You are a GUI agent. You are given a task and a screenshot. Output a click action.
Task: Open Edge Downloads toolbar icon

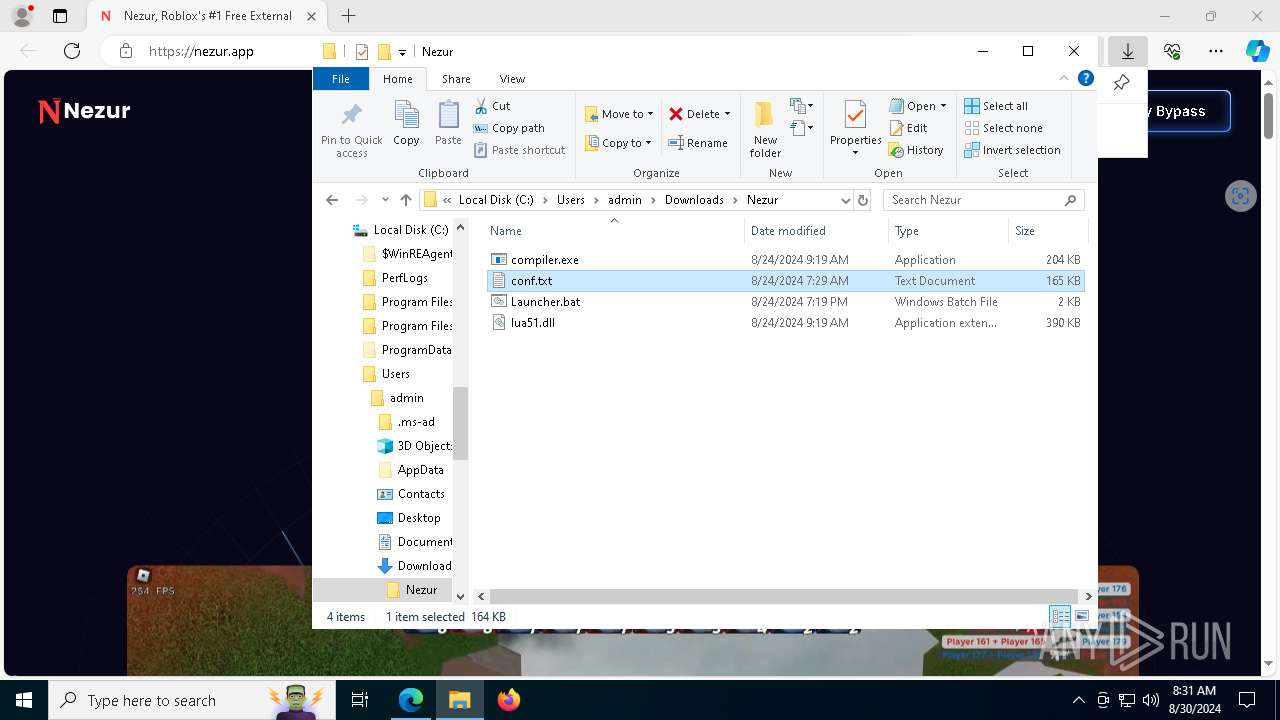click(x=1127, y=51)
